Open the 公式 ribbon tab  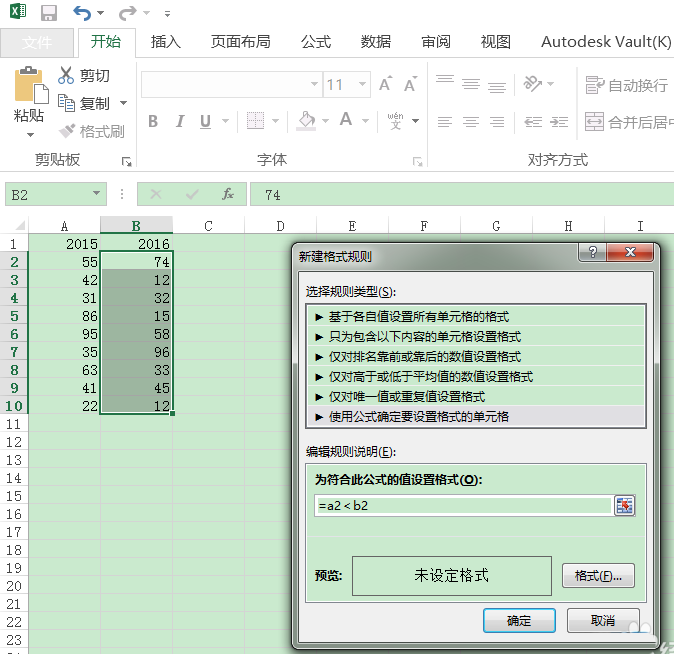[316, 42]
